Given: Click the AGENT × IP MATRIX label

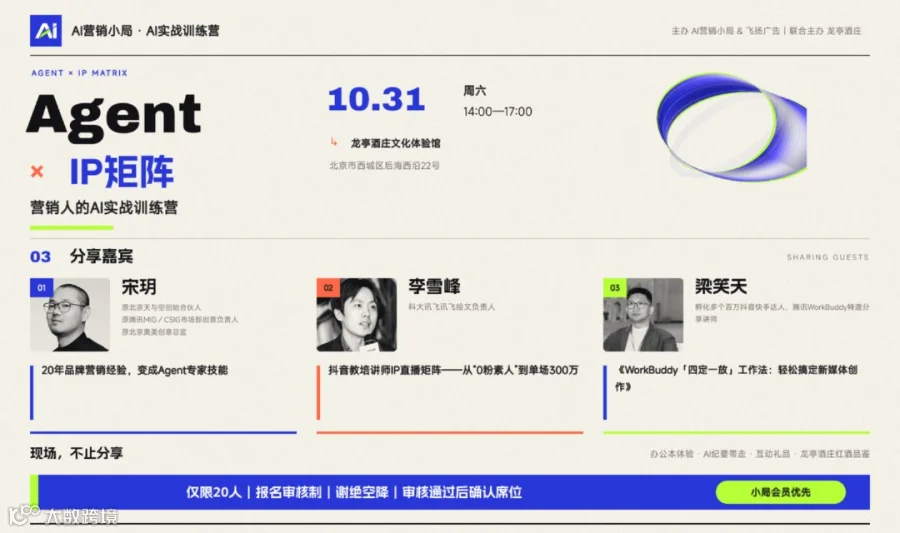Looking at the screenshot, I should coord(79,73).
